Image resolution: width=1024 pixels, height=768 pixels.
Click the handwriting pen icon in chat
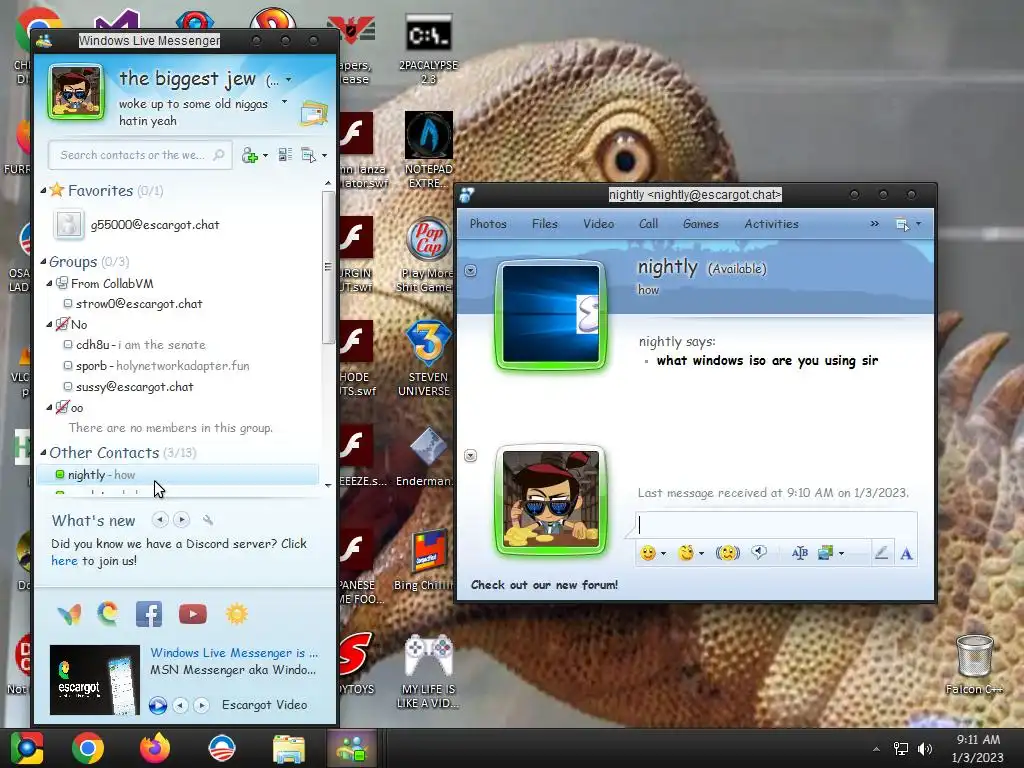tap(881, 553)
